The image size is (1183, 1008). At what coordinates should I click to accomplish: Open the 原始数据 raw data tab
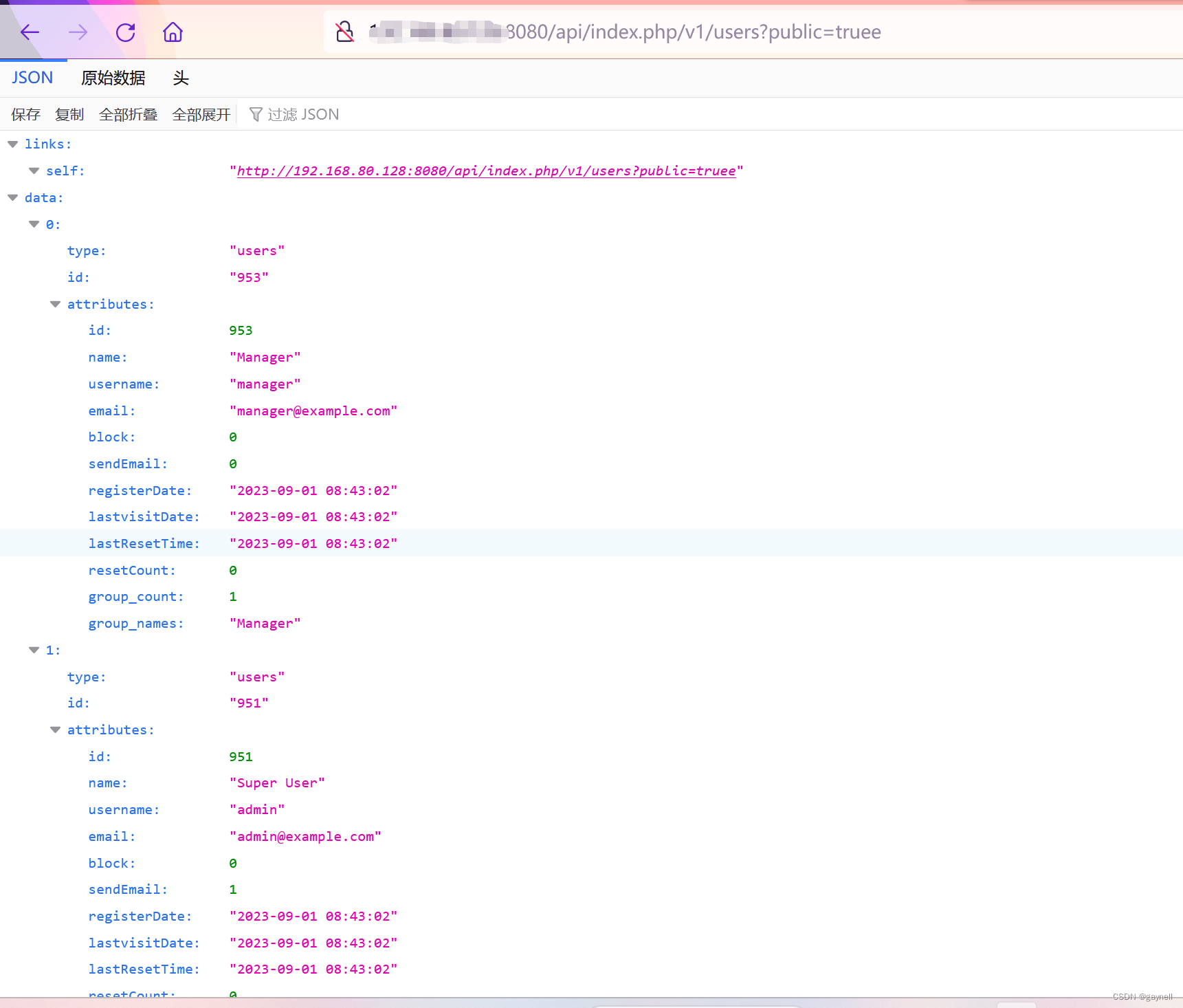pyautogui.click(x=113, y=78)
